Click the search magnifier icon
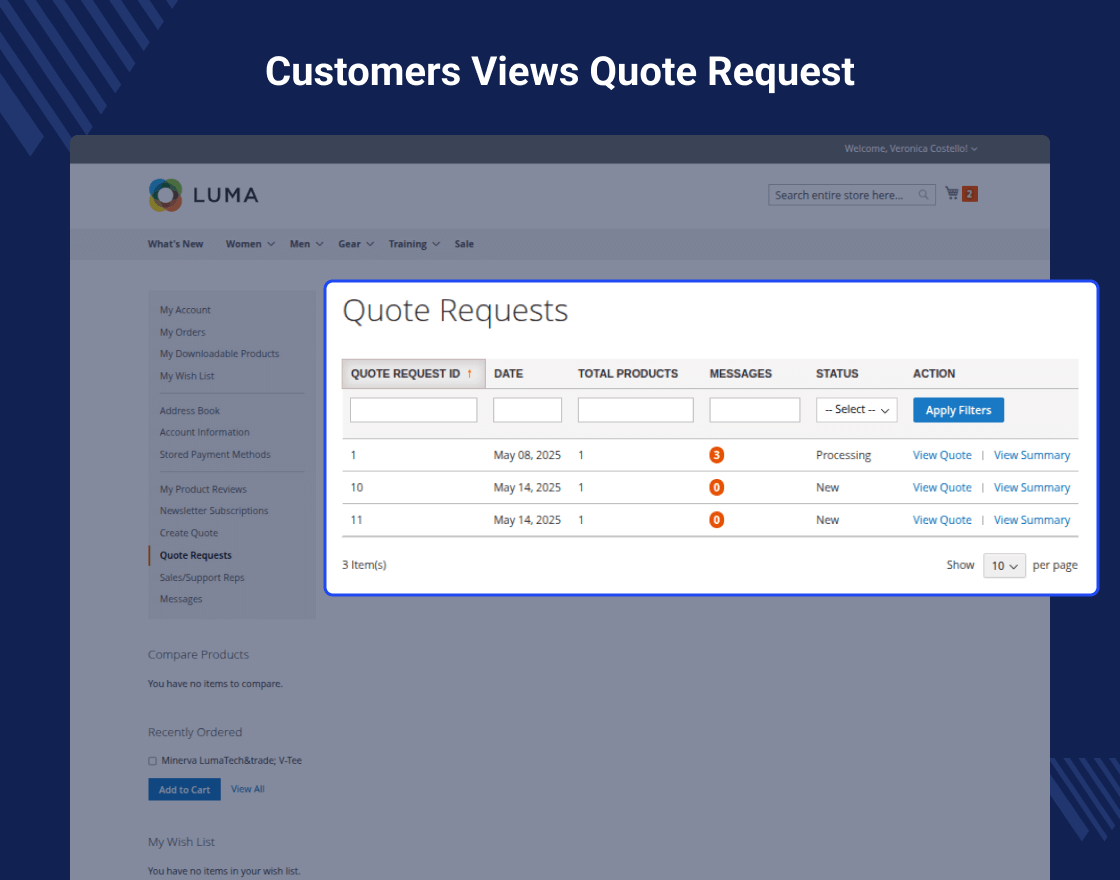 pyautogui.click(x=924, y=195)
